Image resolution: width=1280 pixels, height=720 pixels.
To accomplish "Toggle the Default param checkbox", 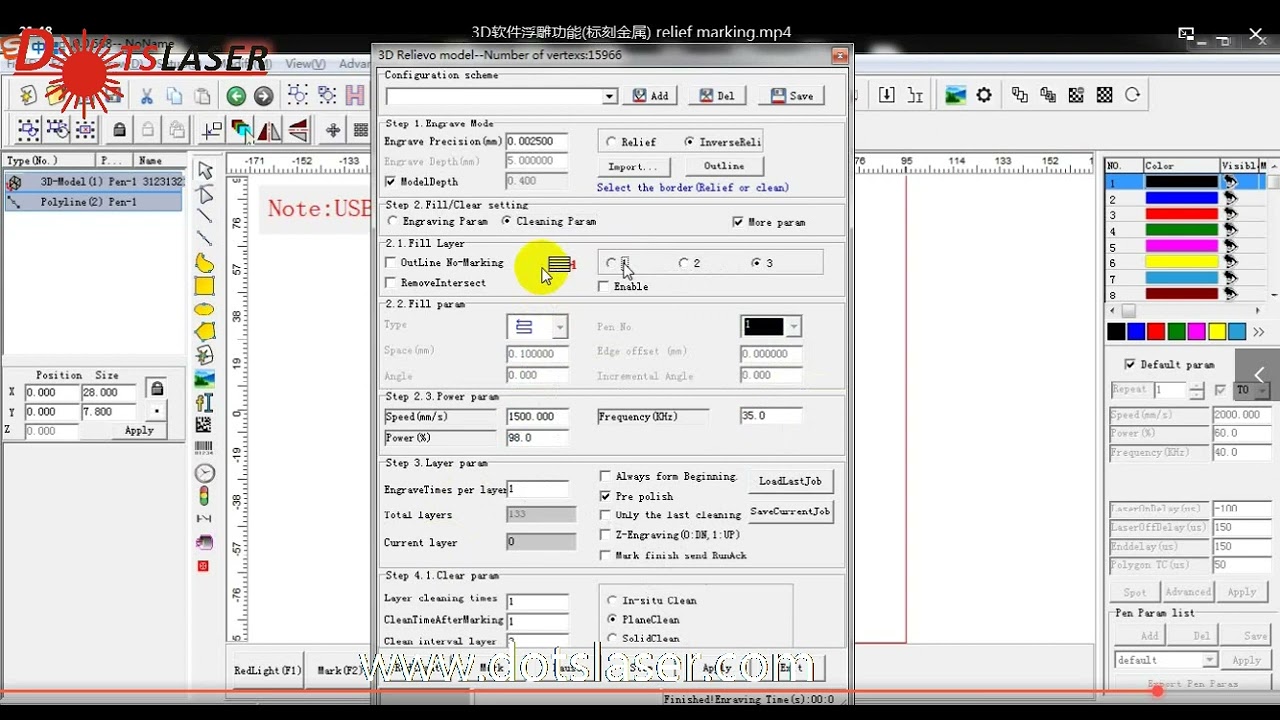I will point(1130,364).
